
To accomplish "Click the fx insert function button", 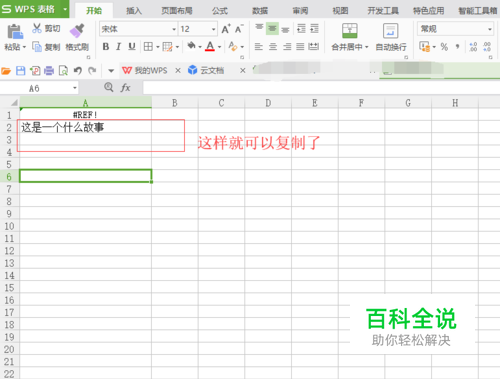I will click(125, 88).
